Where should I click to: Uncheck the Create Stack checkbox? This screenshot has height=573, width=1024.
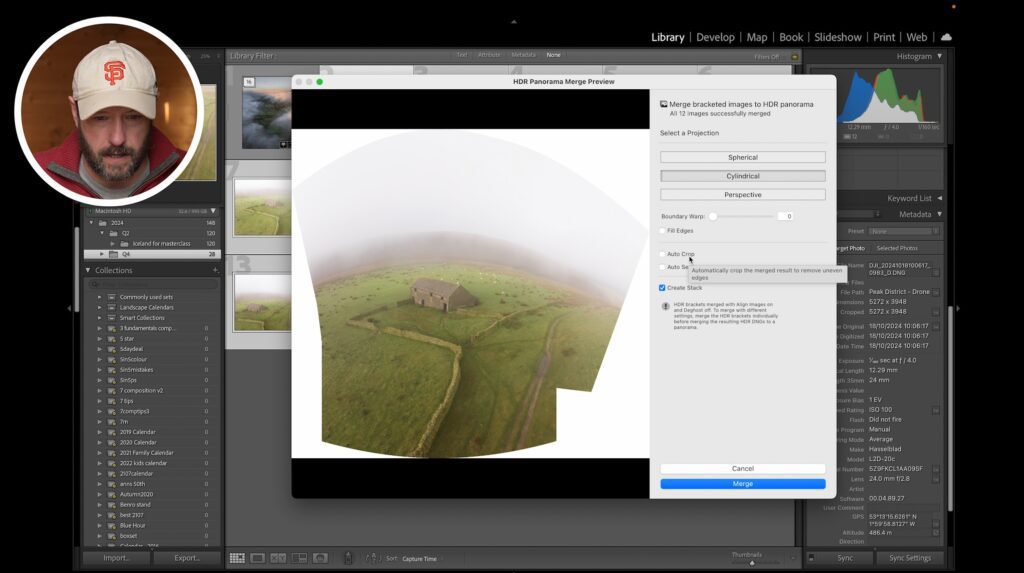pos(662,288)
